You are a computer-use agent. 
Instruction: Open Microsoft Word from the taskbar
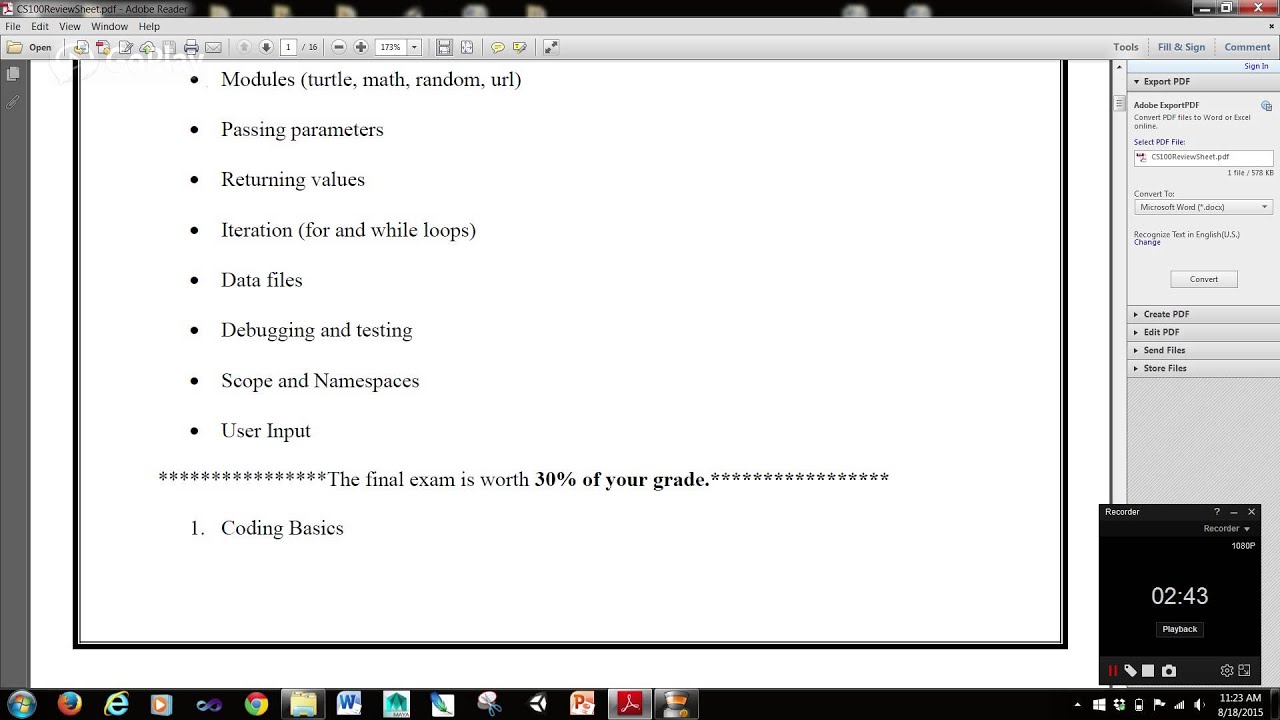click(349, 704)
